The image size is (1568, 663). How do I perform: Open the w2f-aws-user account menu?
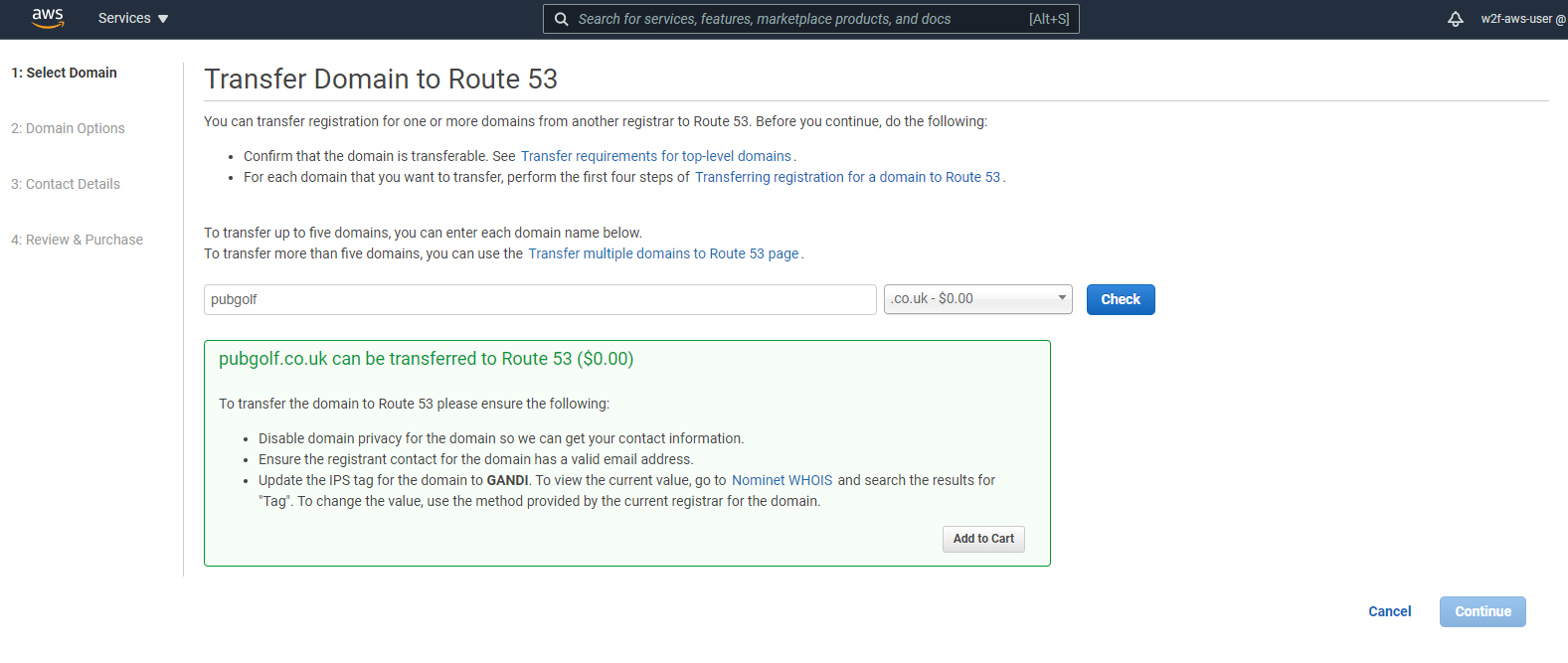click(x=1522, y=19)
